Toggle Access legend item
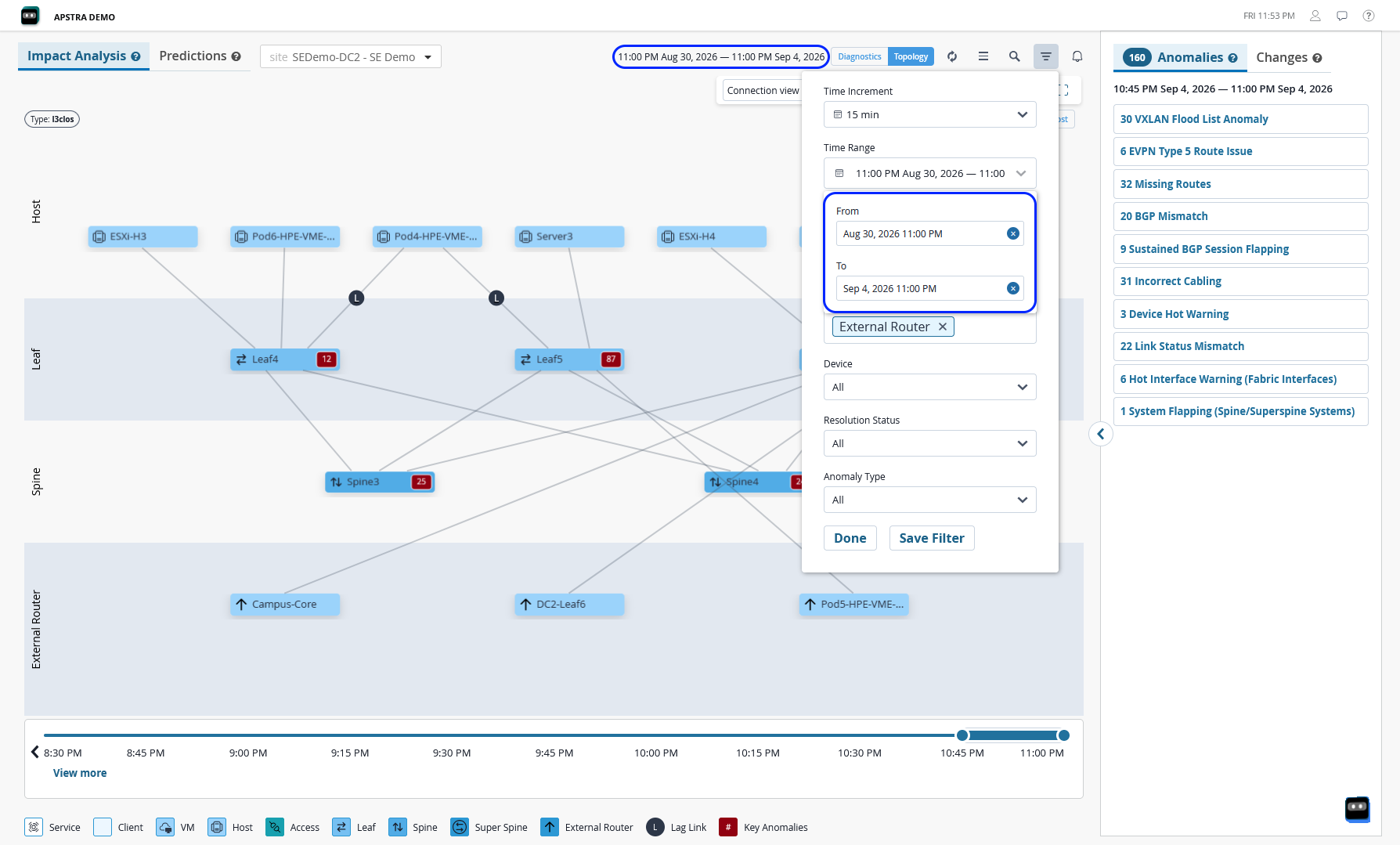 pos(293,827)
